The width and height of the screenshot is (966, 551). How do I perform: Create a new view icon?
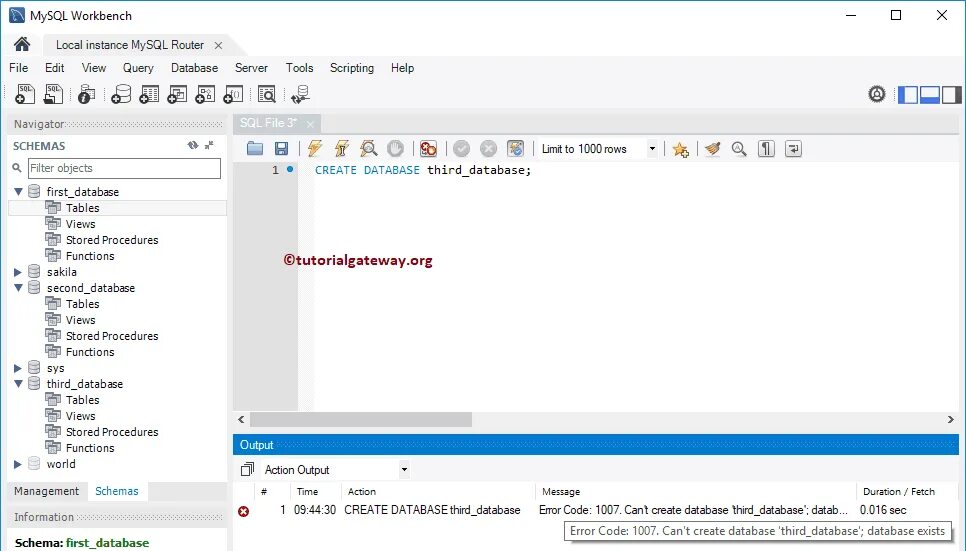pyautogui.click(x=177, y=94)
